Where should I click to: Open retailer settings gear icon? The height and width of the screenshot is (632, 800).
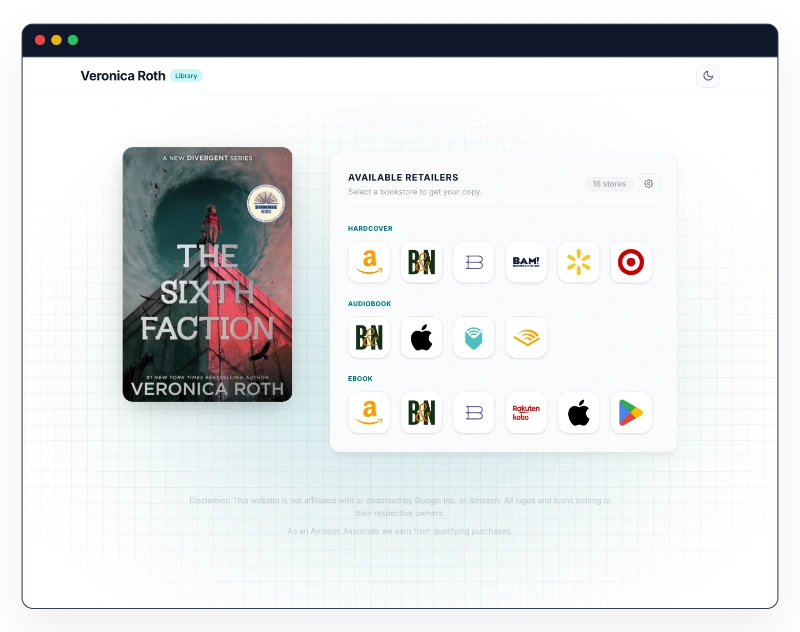[x=648, y=184]
